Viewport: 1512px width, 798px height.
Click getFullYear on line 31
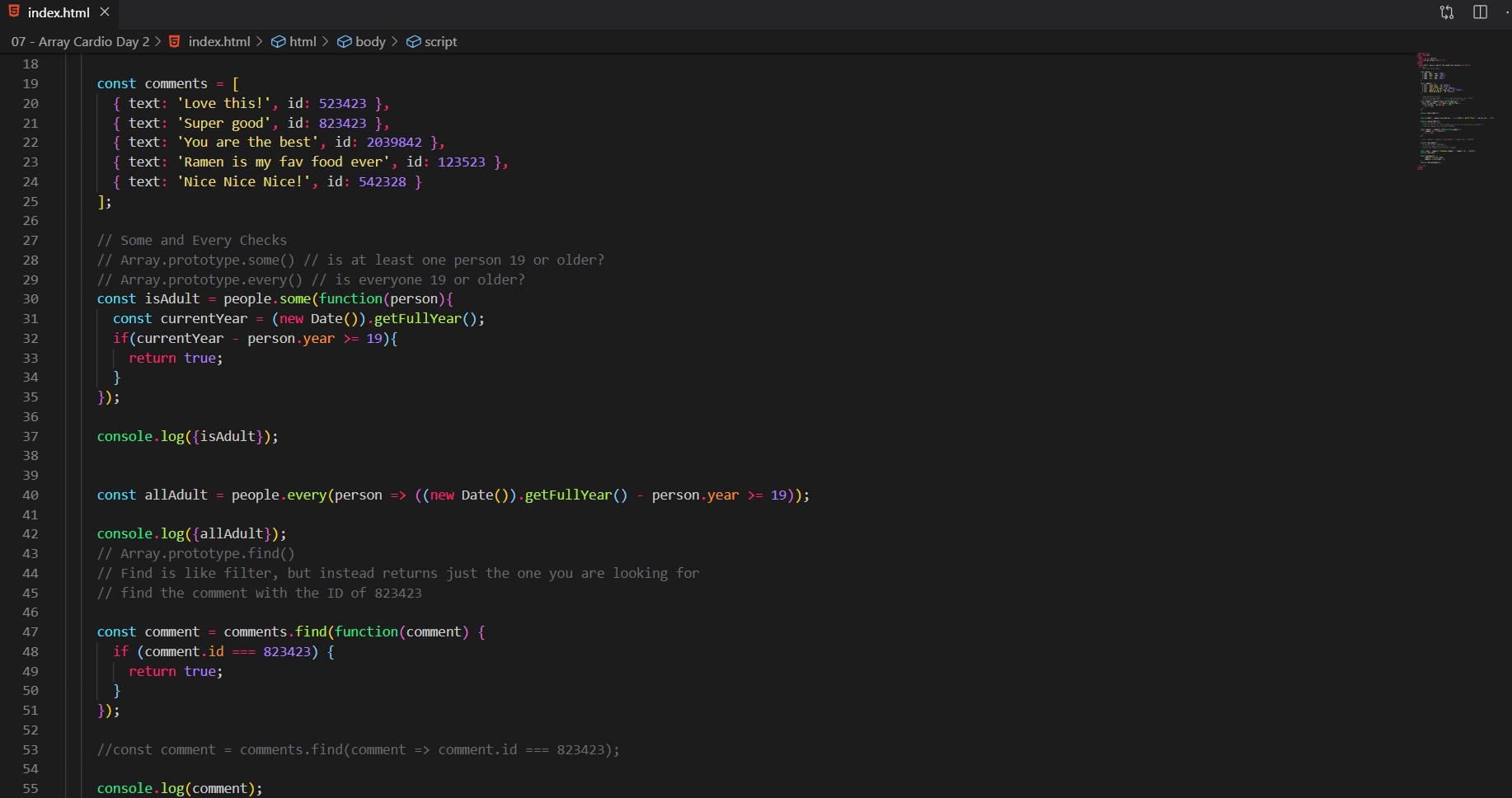point(418,318)
